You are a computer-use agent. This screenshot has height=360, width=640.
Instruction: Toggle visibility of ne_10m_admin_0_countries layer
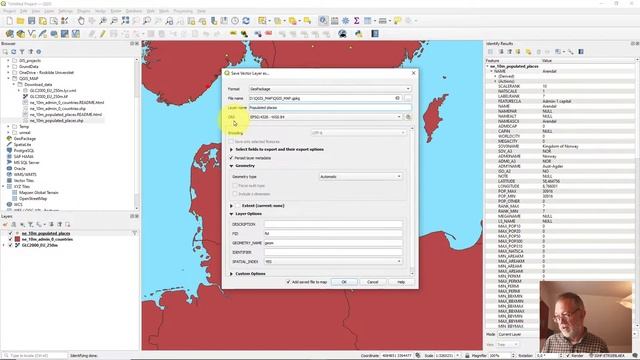[x=11, y=239]
